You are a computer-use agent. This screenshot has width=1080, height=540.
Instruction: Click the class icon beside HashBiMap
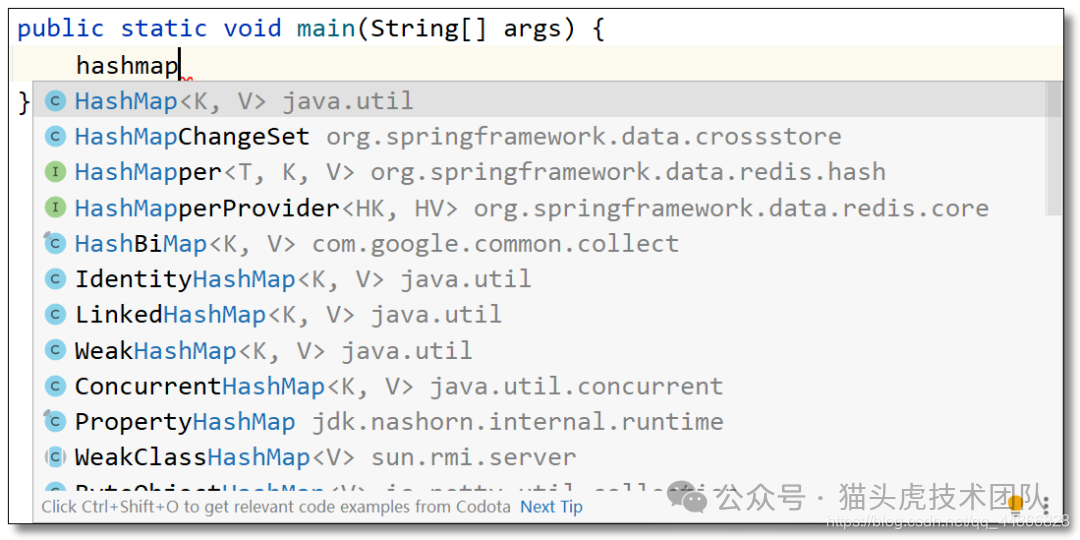click(x=54, y=243)
